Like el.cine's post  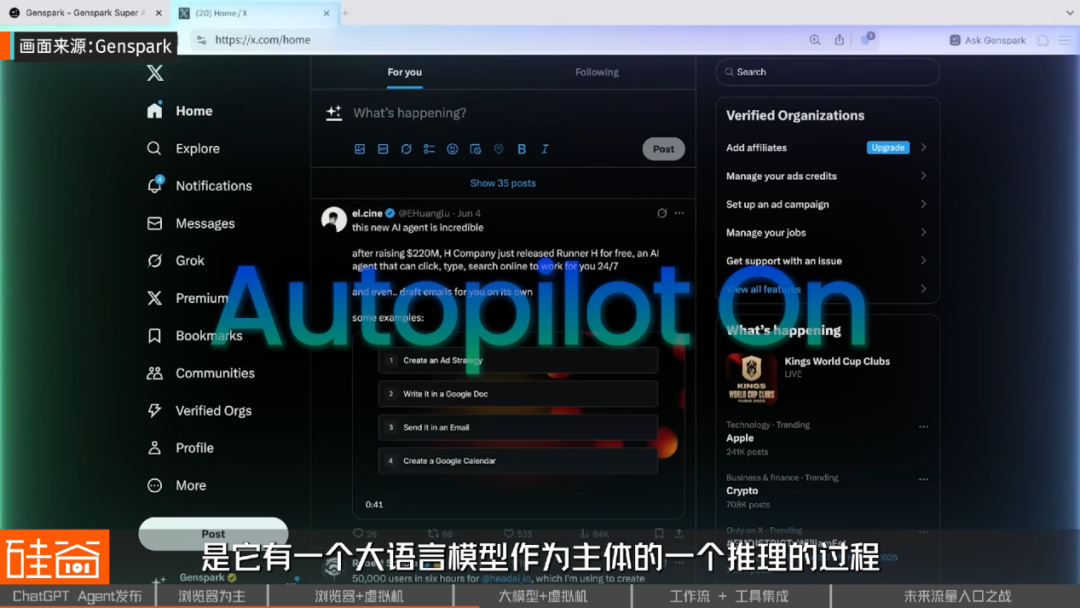pos(517,534)
